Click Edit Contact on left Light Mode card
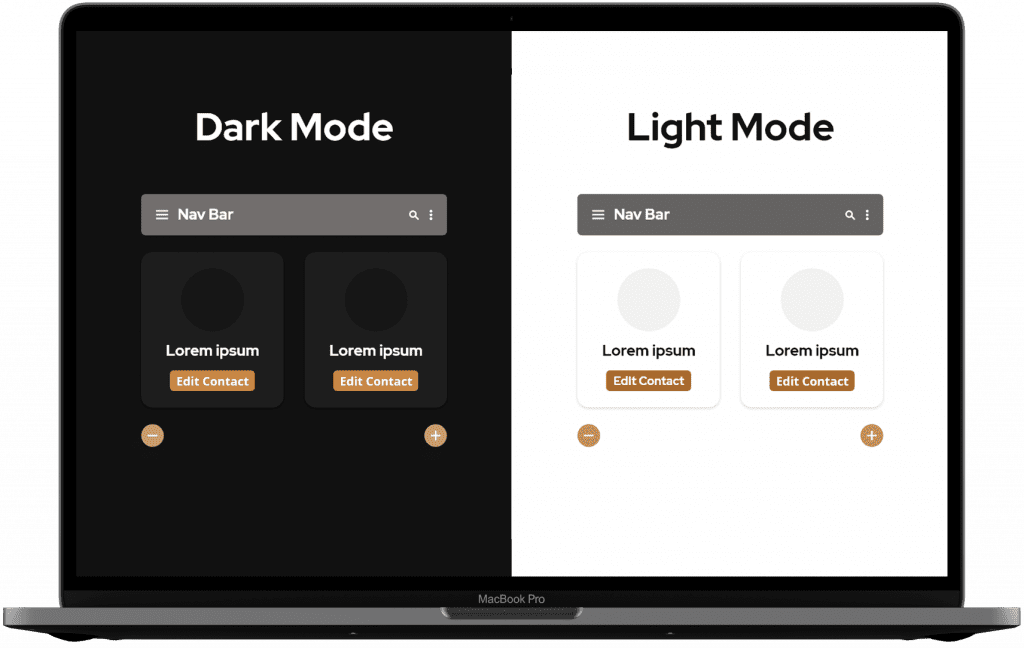1024x648 pixels. point(648,381)
